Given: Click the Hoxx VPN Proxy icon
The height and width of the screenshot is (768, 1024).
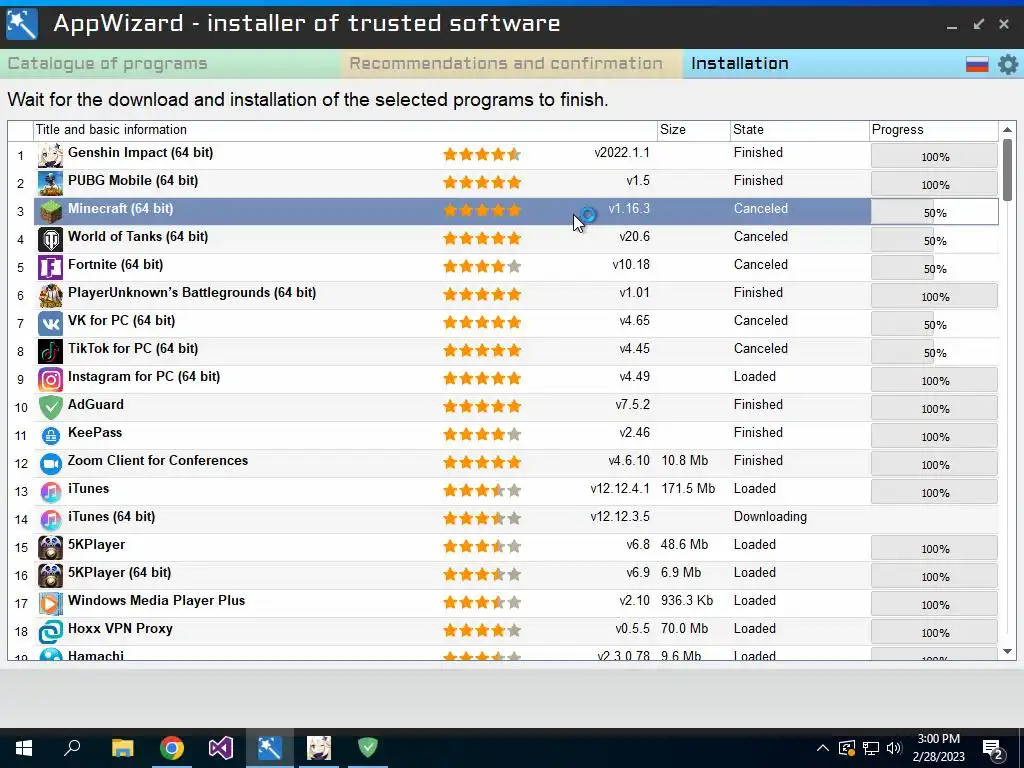Looking at the screenshot, I should (x=50, y=632).
